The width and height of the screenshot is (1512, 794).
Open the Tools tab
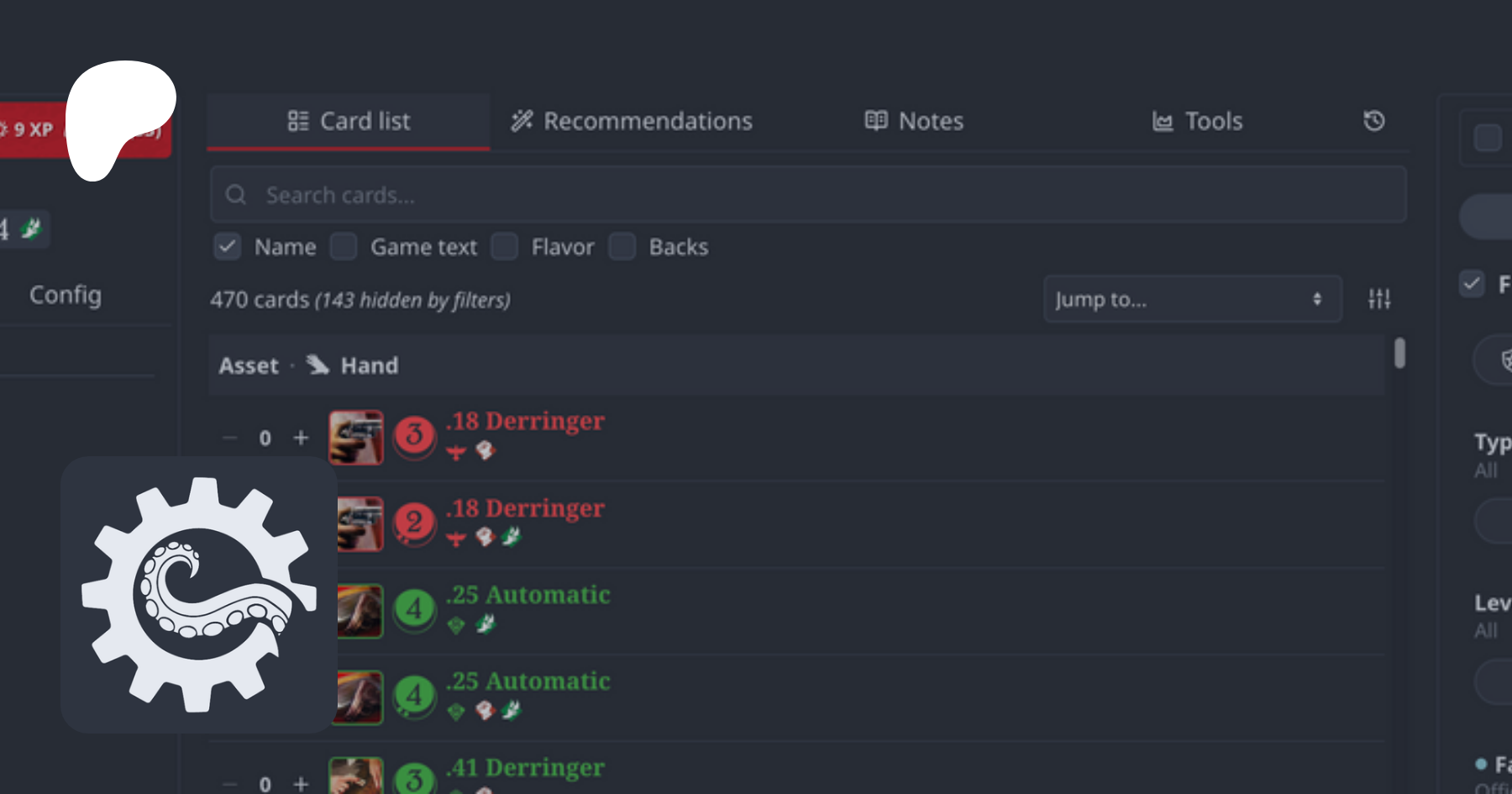point(1197,121)
